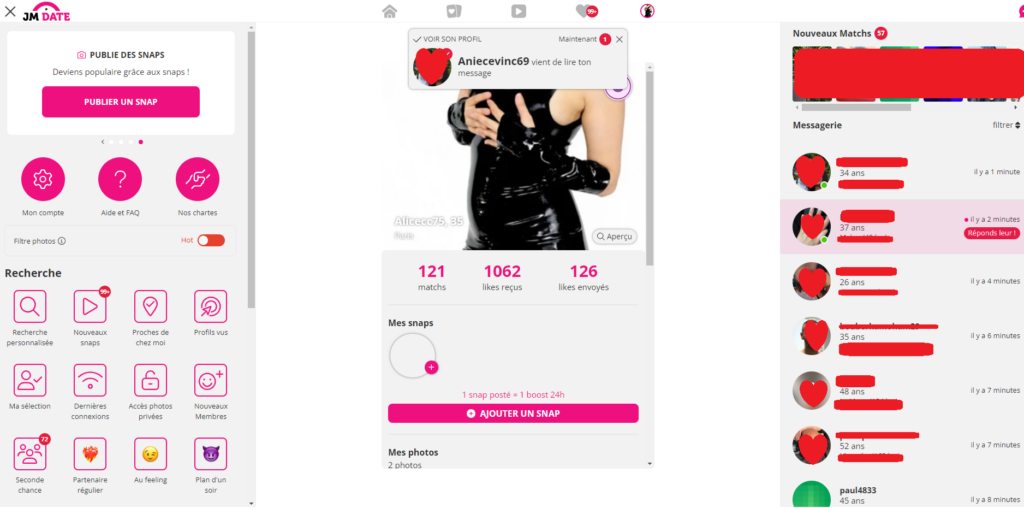Open Mon compte settings gear icon

(x=43, y=179)
